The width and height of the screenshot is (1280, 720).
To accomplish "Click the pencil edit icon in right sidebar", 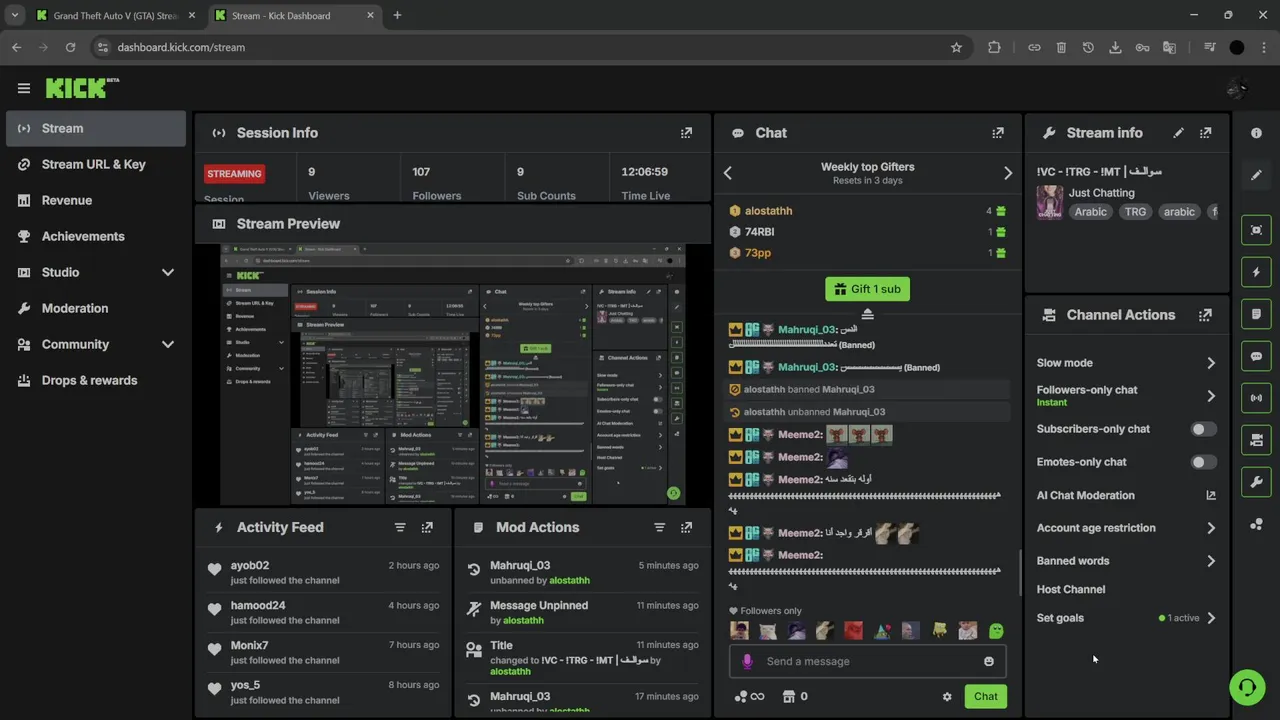I will click(1257, 175).
